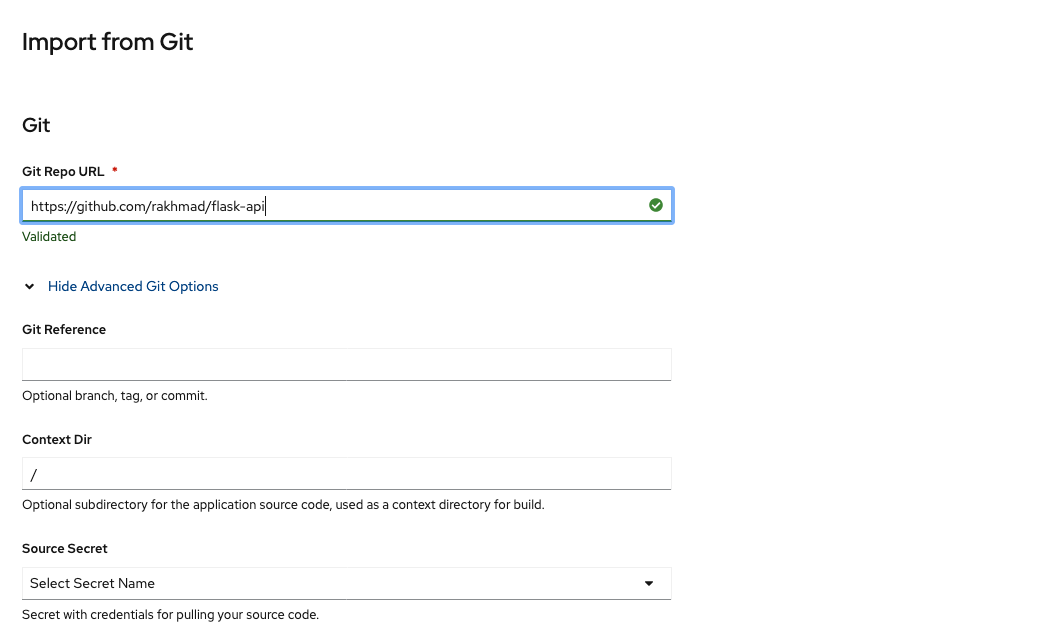Click the Git section heading
The image size is (1044, 632).
tap(35, 125)
